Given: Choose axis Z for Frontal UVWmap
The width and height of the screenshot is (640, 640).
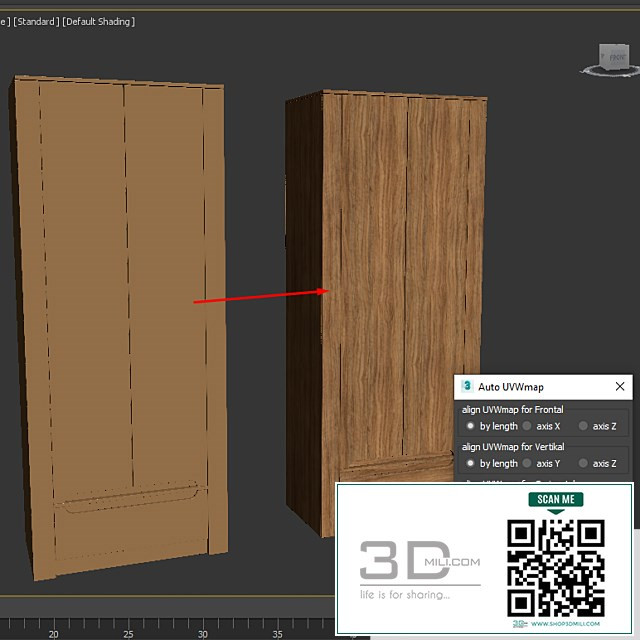Looking at the screenshot, I should tap(583, 426).
